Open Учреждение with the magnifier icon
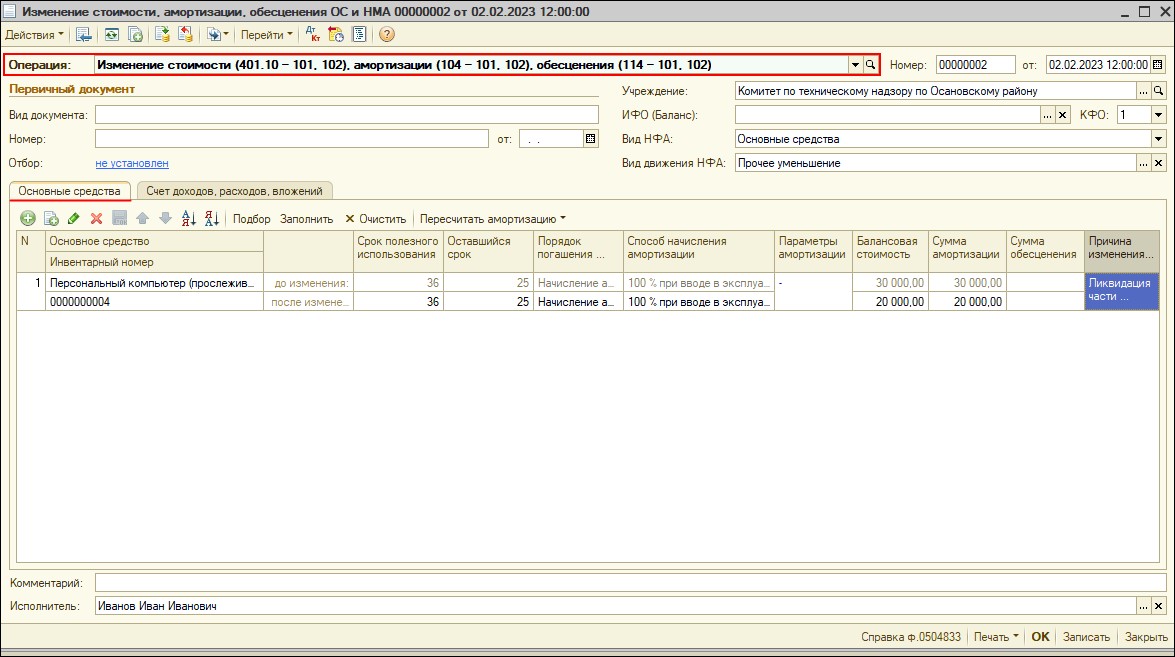This screenshot has height=657, width=1175. pyautogui.click(x=1159, y=91)
